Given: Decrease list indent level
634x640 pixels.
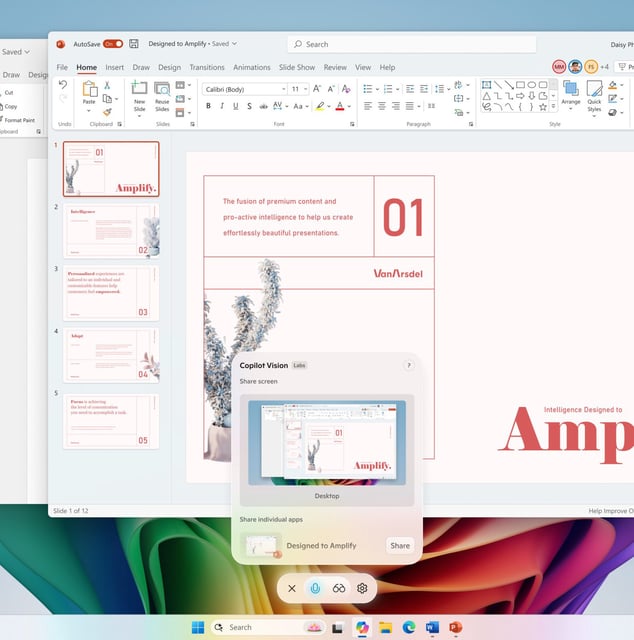Looking at the screenshot, I should coord(410,89).
